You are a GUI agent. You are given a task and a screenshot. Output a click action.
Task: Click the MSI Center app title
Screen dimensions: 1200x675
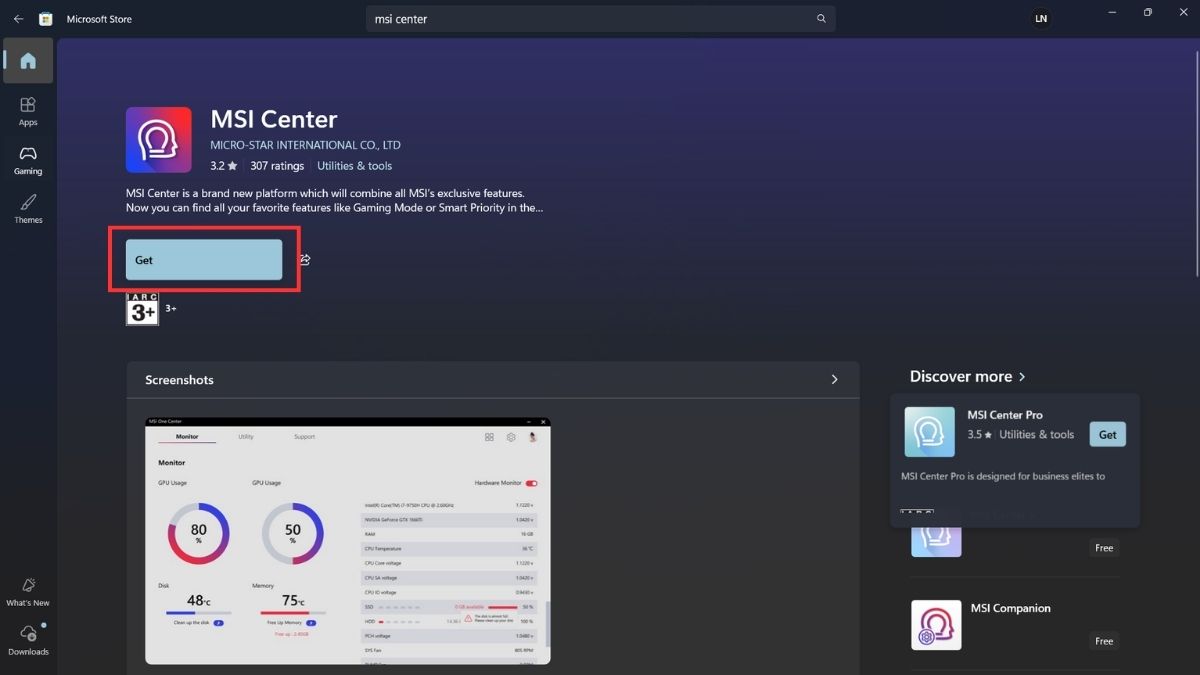[x=274, y=119]
